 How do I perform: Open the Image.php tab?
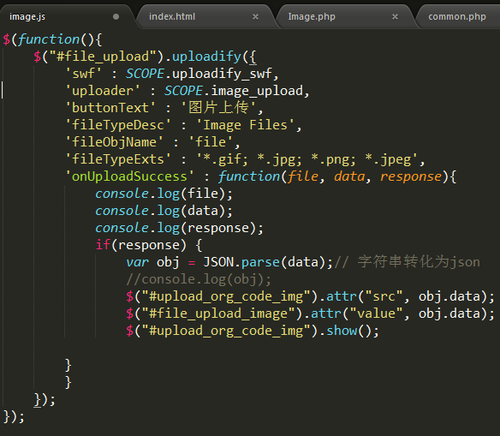[312, 17]
